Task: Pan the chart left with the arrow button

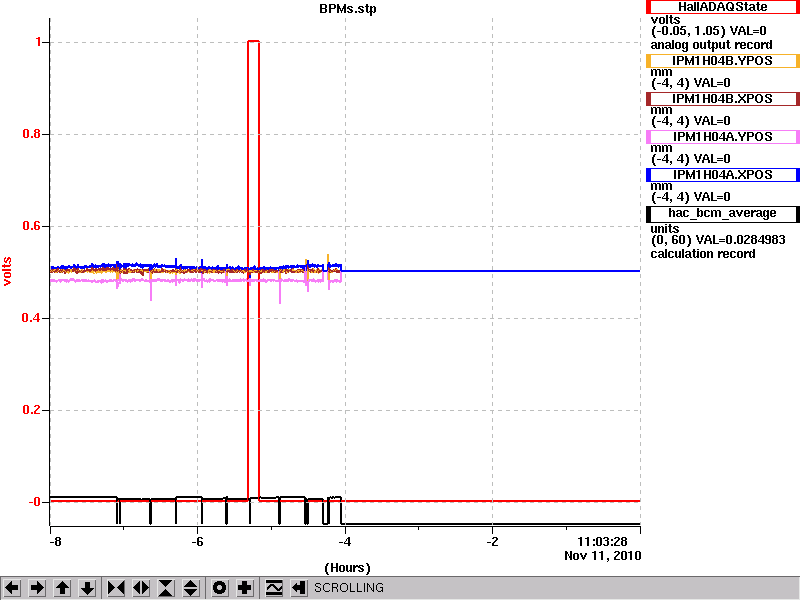Action: click(x=12, y=588)
